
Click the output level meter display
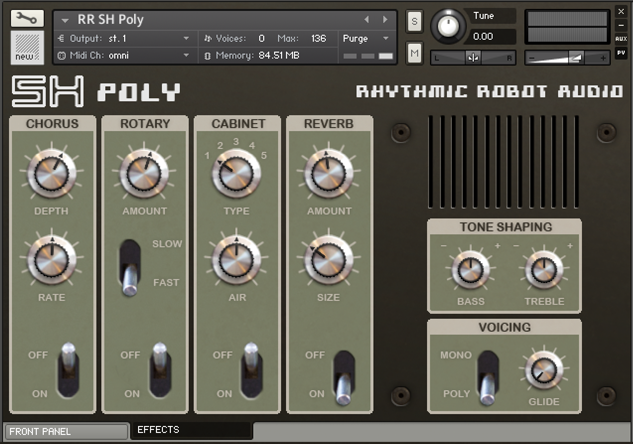[x=567, y=27]
